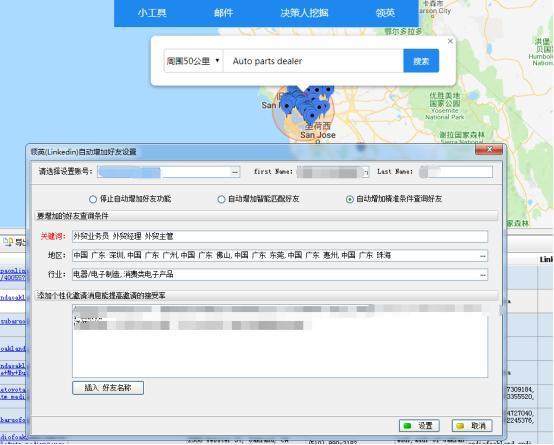
Task: Open the 决策人挖掘 tab
Action: point(304,13)
